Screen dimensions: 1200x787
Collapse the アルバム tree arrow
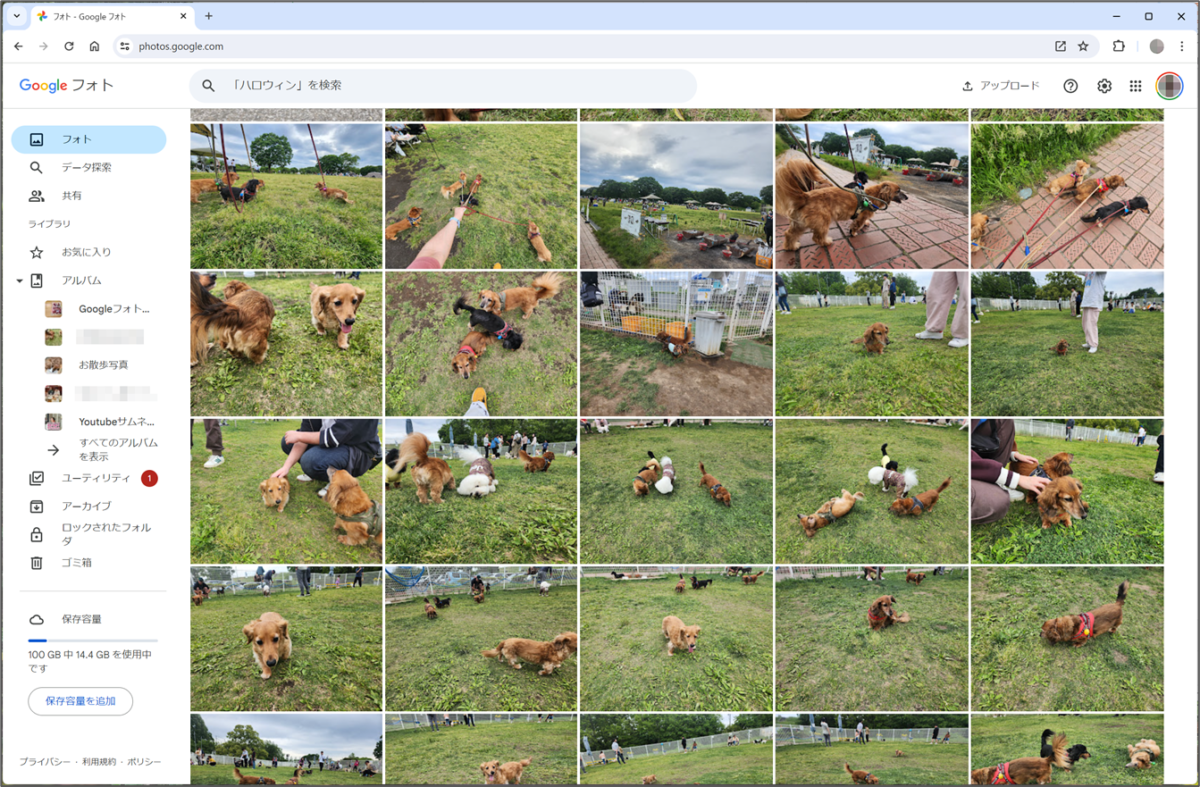19,281
